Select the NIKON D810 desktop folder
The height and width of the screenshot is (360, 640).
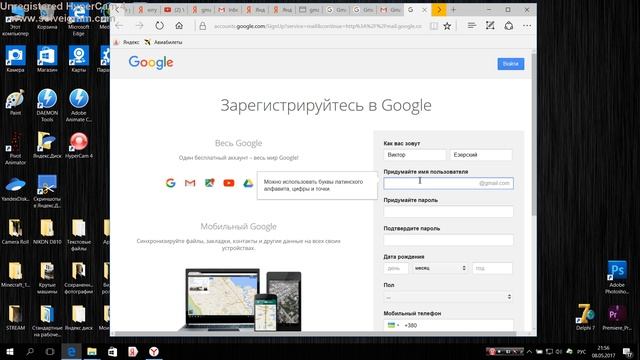pos(47,232)
